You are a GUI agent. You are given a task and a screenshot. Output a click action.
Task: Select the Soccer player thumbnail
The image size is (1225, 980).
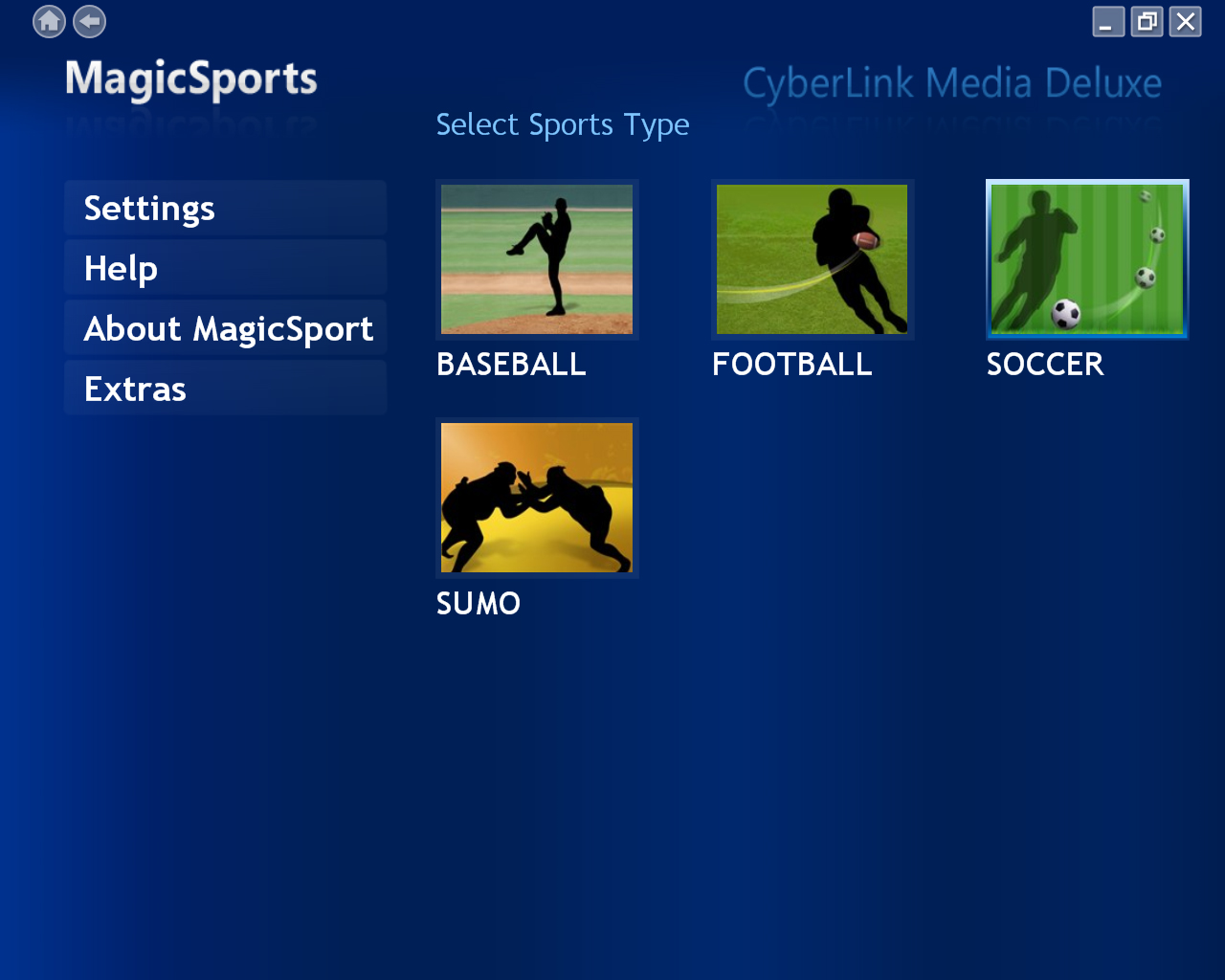click(x=1087, y=259)
